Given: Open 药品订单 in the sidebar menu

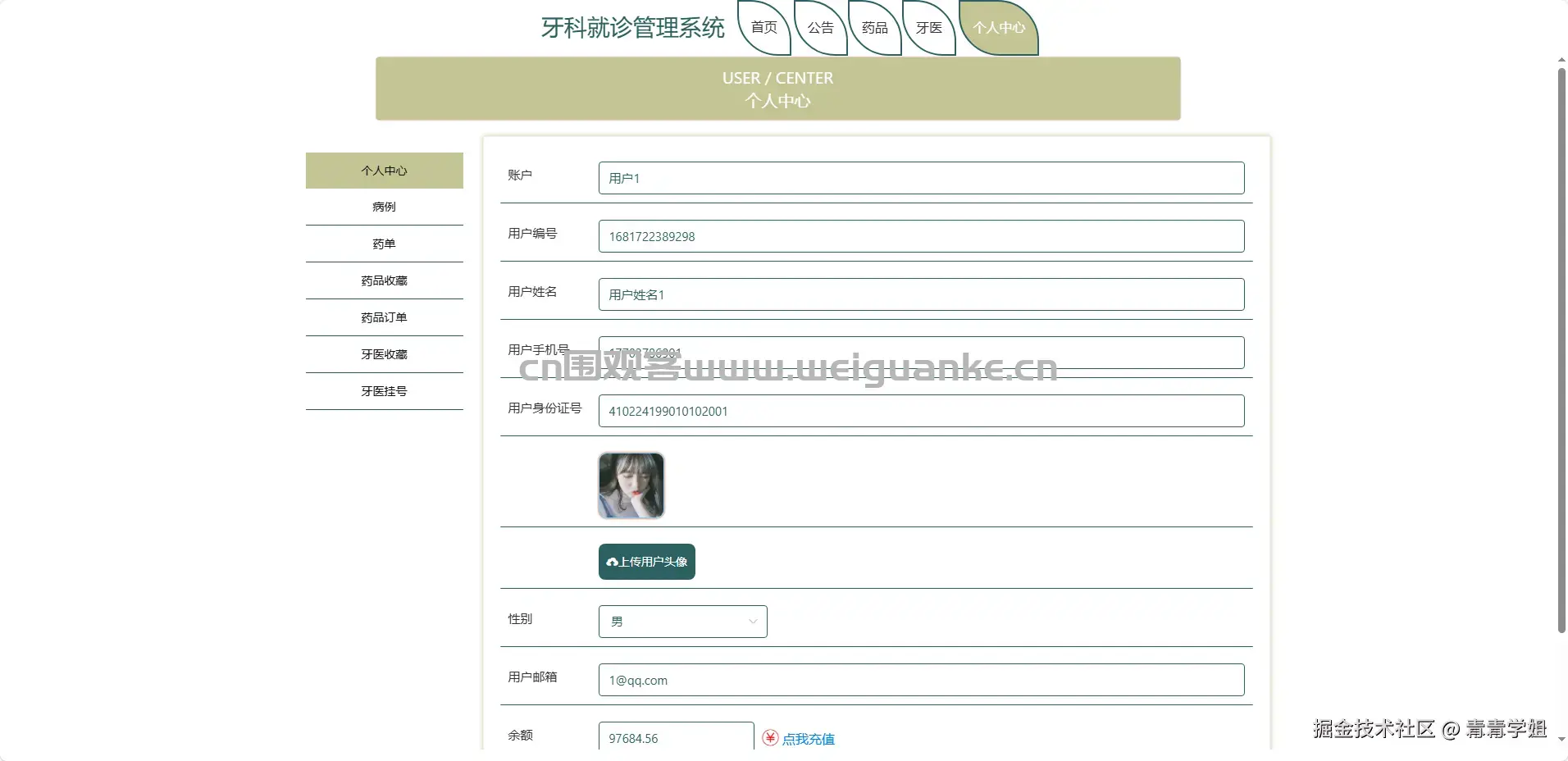Looking at the screenshot, I should point(385,317).
